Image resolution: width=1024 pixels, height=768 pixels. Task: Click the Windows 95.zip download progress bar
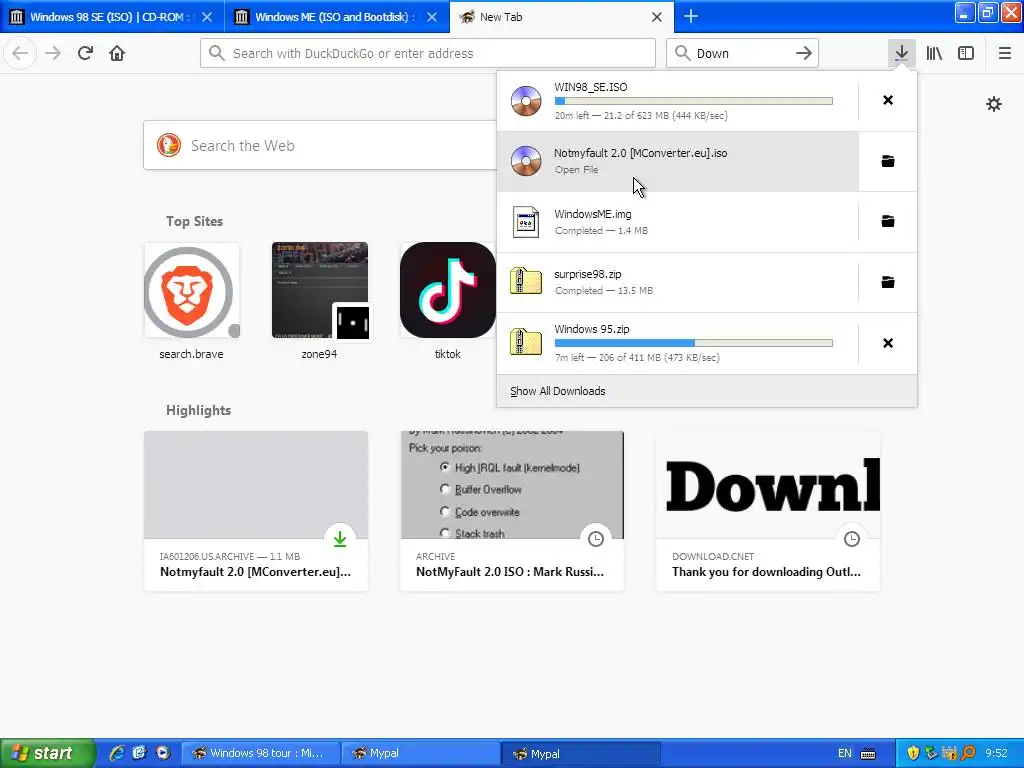[x=694, y=343]
